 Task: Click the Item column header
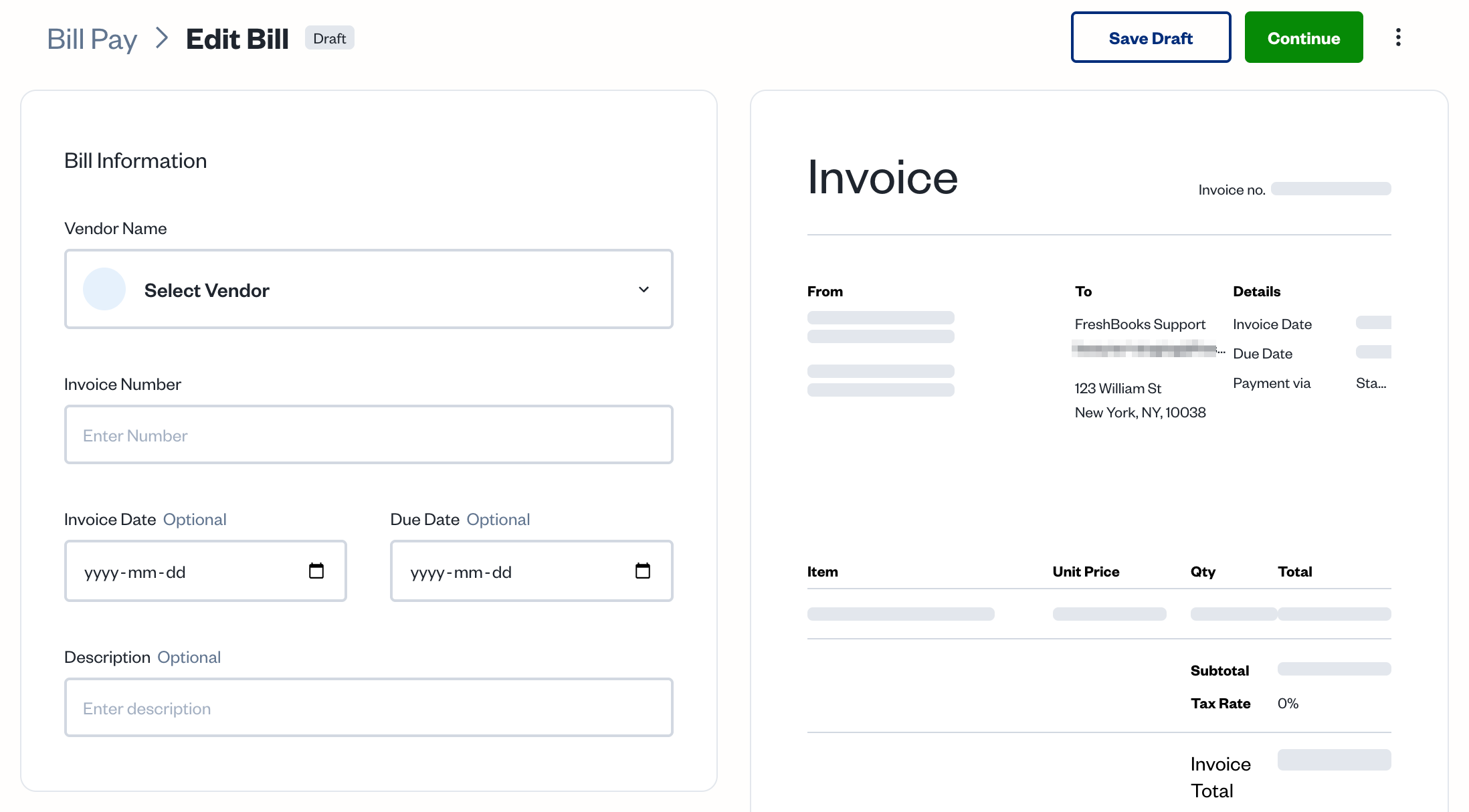[x=822, y=572]
